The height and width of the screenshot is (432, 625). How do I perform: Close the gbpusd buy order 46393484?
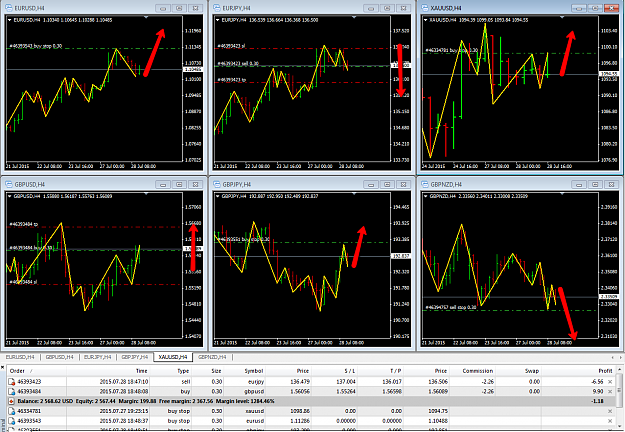click(610, 391)
